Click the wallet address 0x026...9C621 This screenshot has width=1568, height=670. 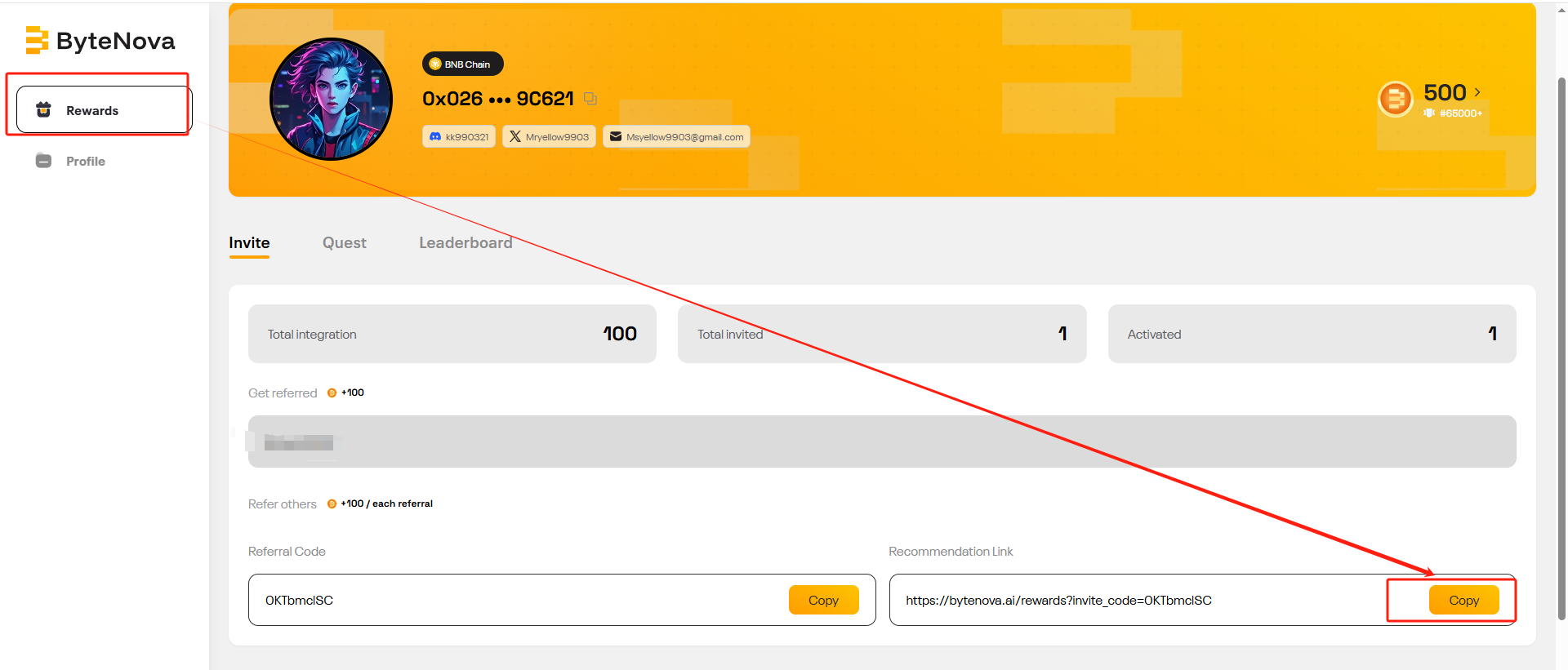[498, 99]
